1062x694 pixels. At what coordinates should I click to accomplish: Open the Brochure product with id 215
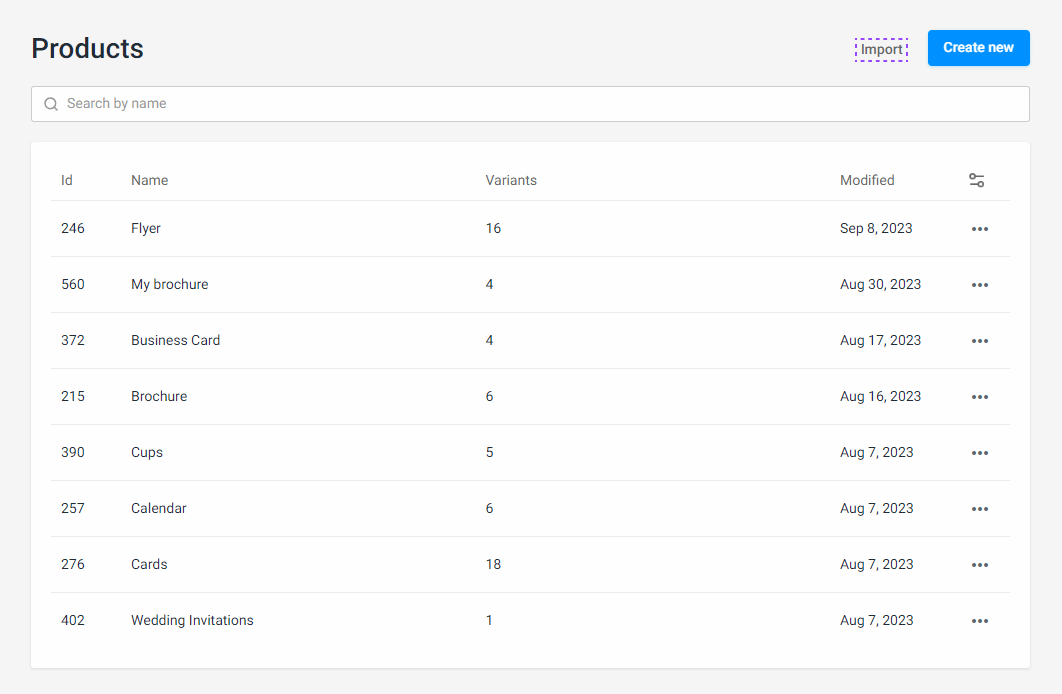pos(159,396)
